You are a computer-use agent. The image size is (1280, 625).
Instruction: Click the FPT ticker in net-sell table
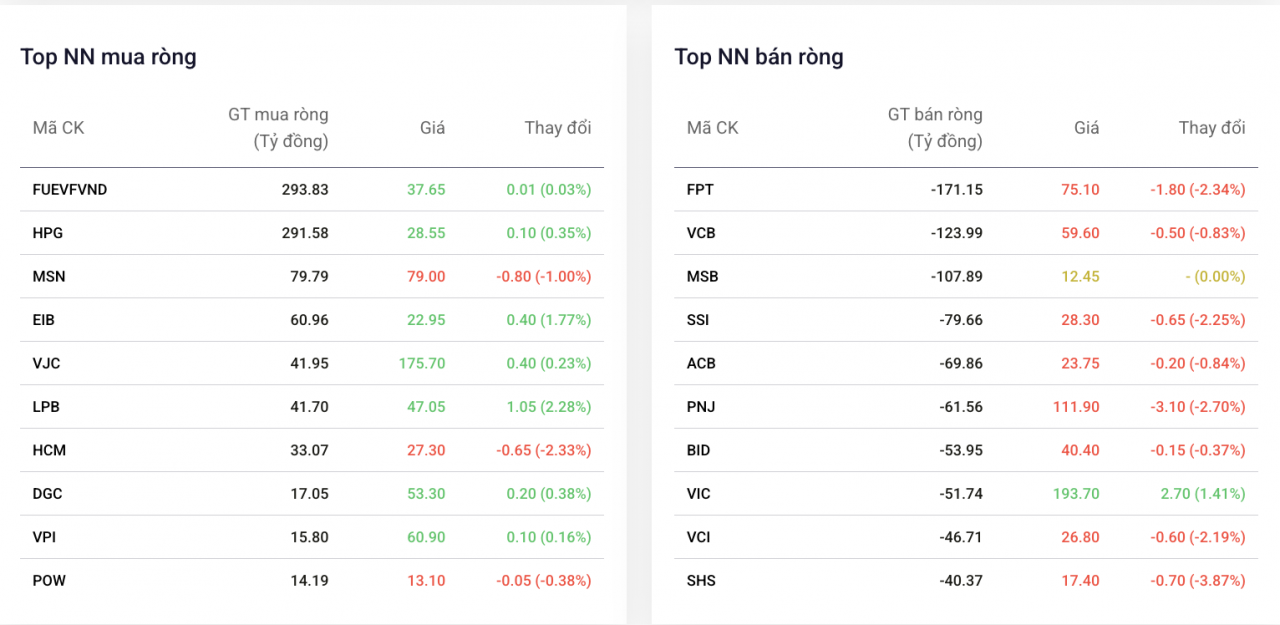700,189
